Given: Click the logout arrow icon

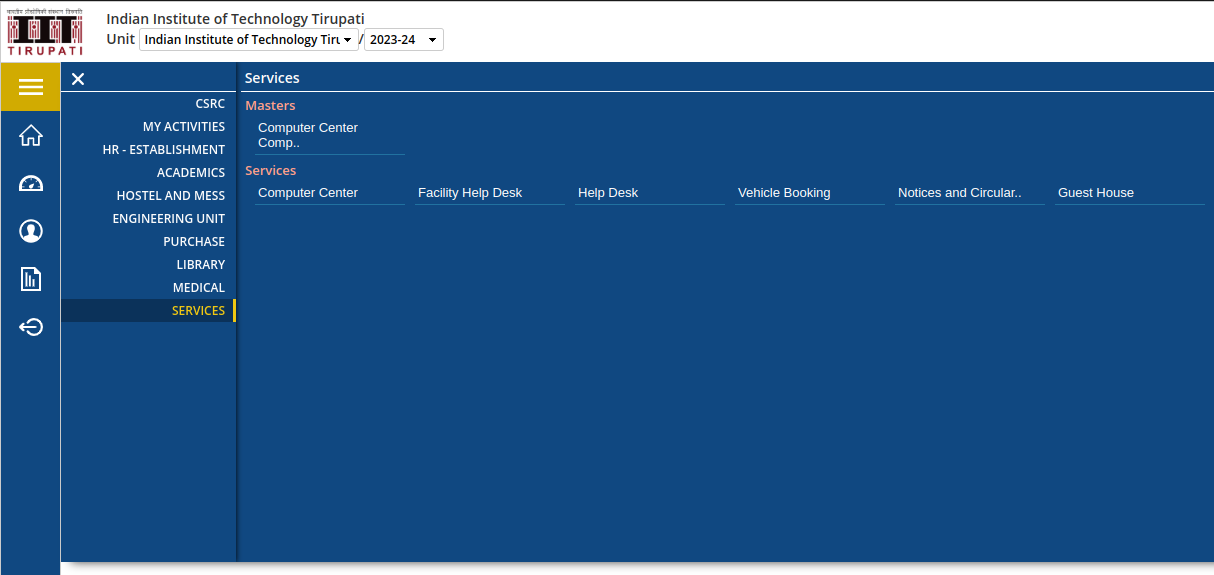Looking at the screenshot, I should point(31,327).
